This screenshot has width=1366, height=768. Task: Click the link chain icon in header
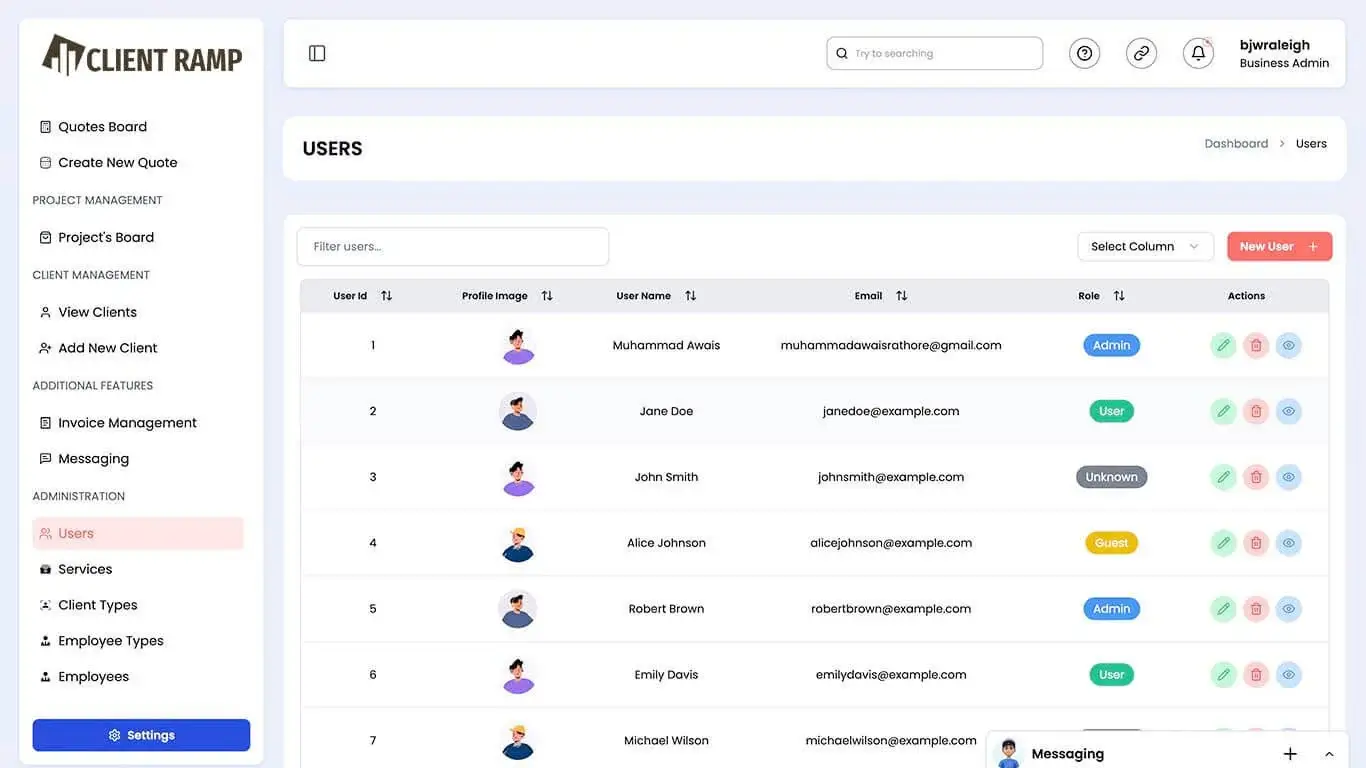[x=1141, y=53]
